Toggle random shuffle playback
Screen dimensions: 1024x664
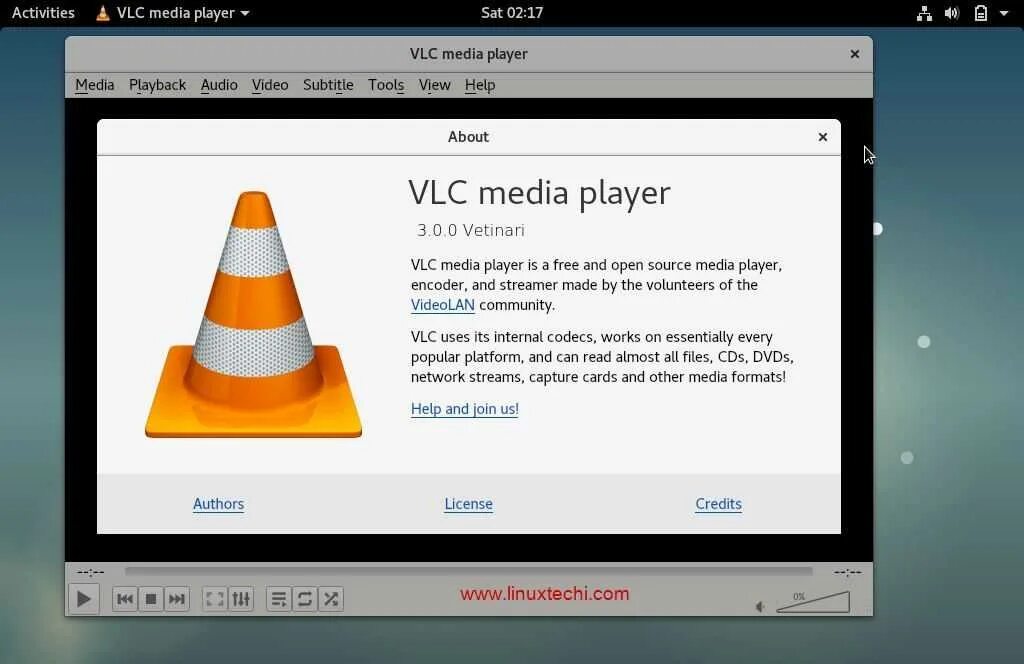tap(330, 599)
